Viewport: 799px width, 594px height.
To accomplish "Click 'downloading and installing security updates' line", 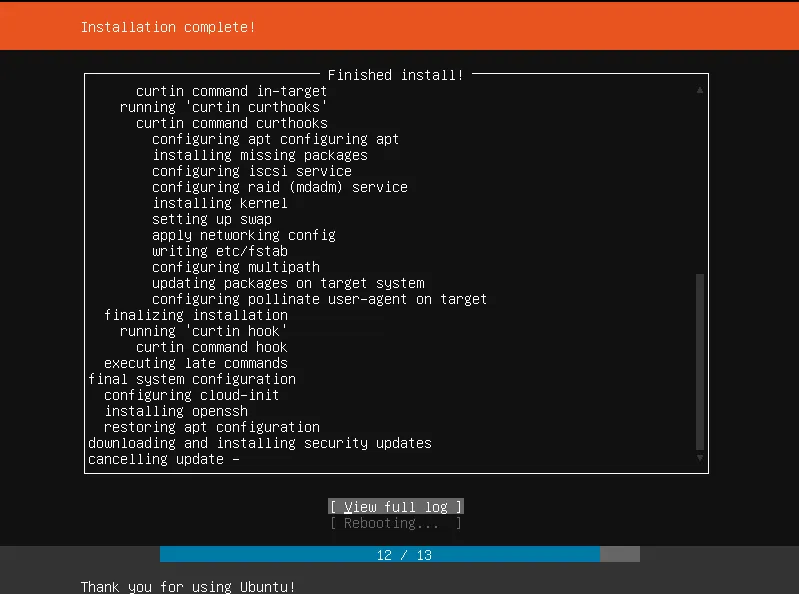I will [260, 443].
